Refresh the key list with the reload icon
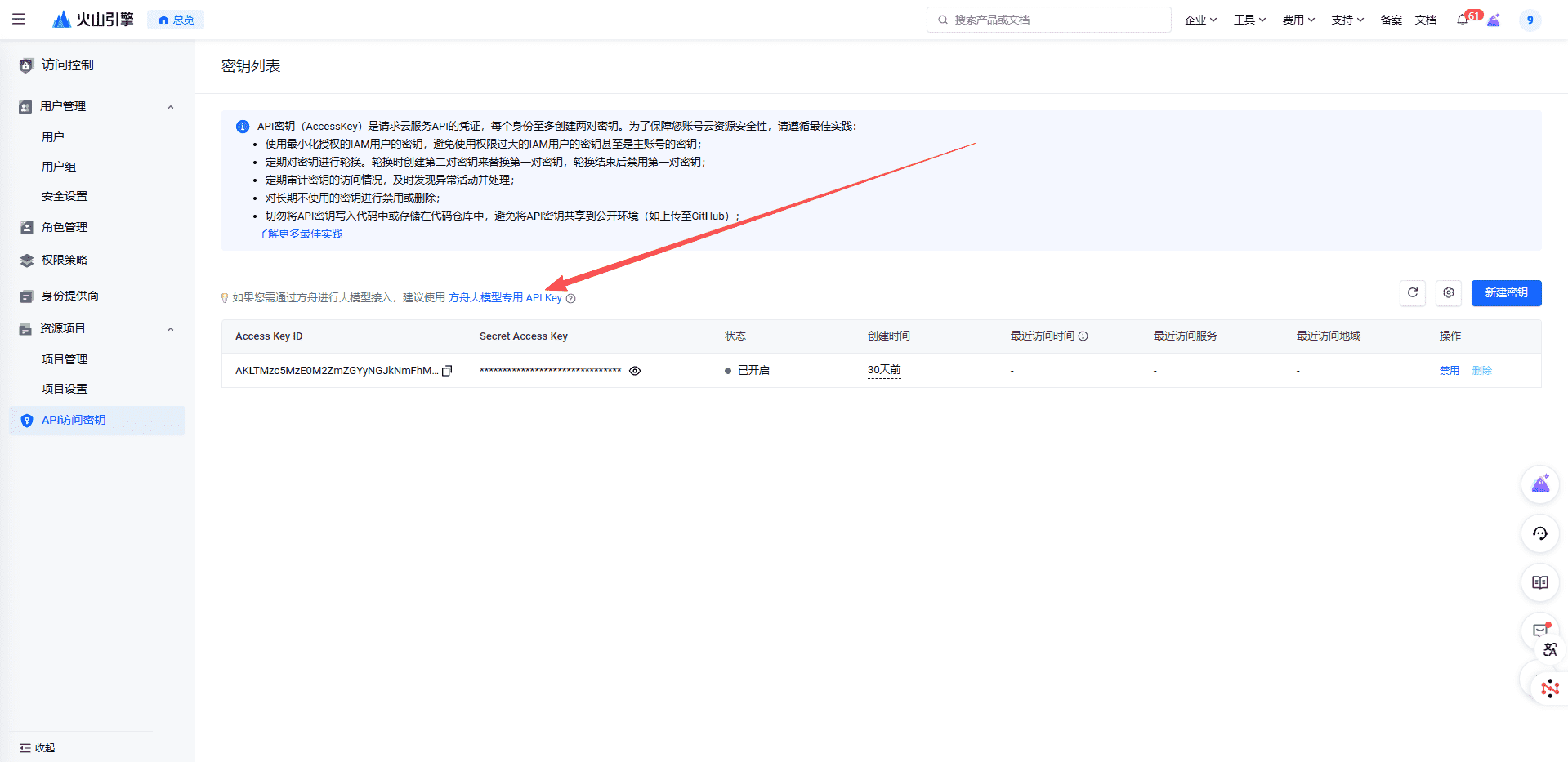 point(1413,292)
